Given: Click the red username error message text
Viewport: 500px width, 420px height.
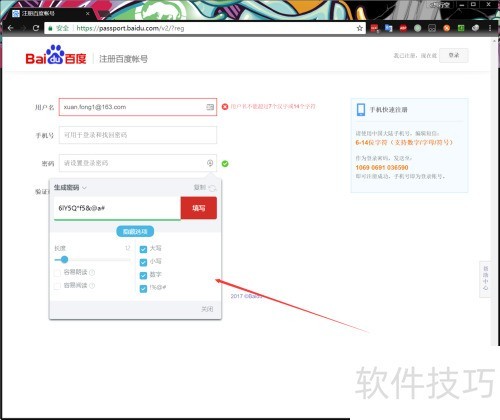Looking at the screenshot, I should (273, 107).
